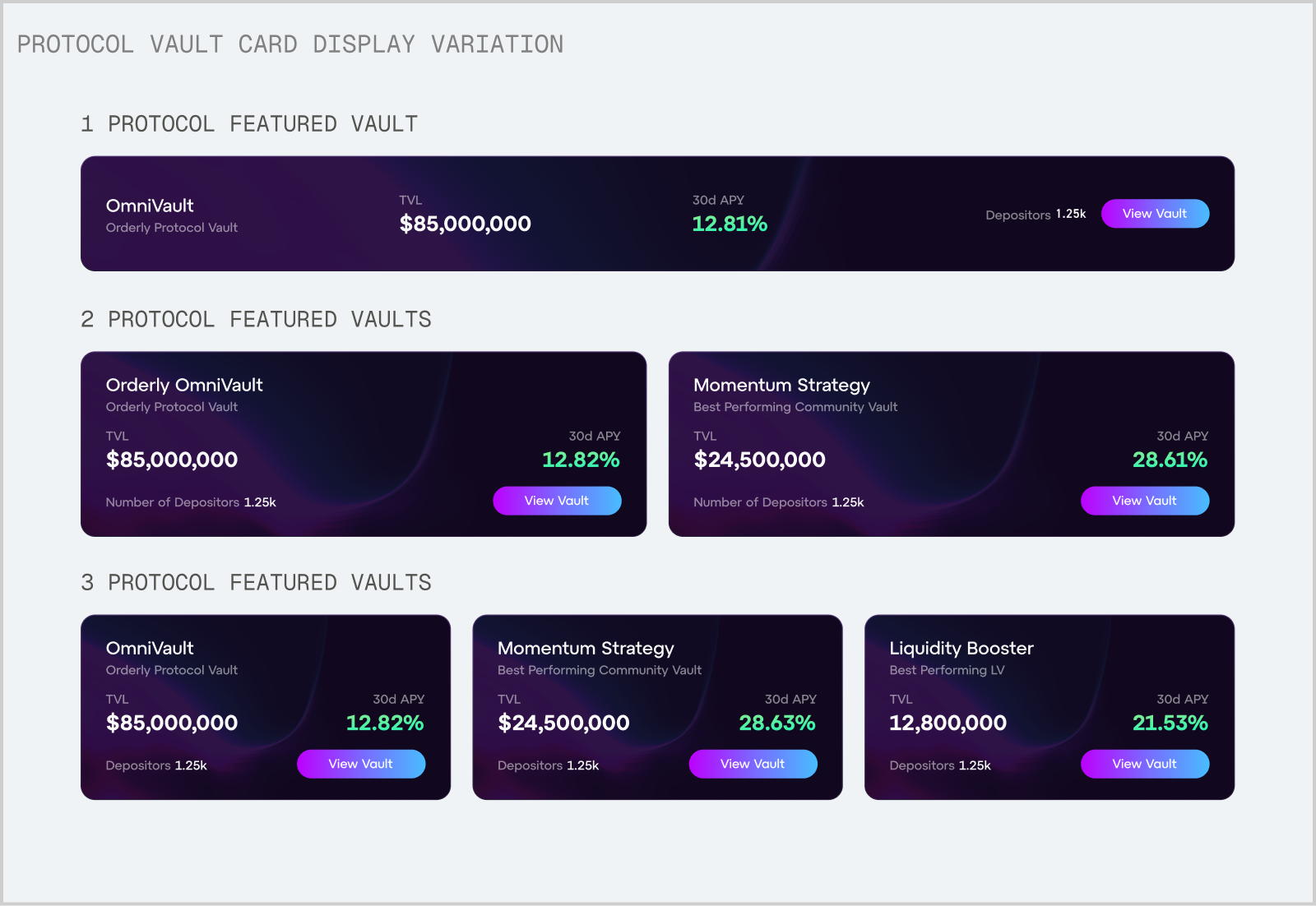
Task: Click View Vault on the Liquidity Booster card
Action: [1145, 764]
